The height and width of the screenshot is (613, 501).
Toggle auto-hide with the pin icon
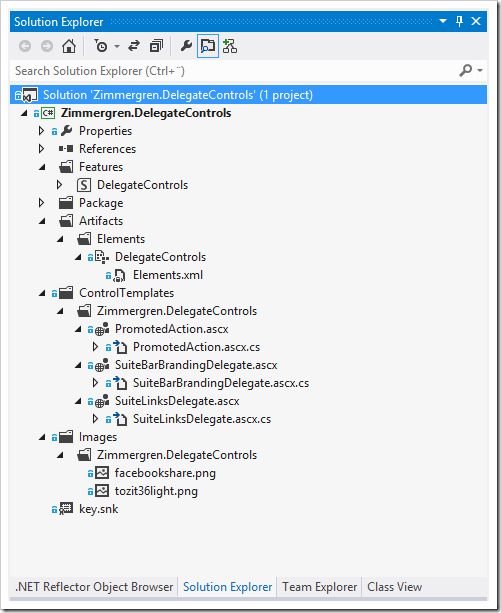click(460, 21)
